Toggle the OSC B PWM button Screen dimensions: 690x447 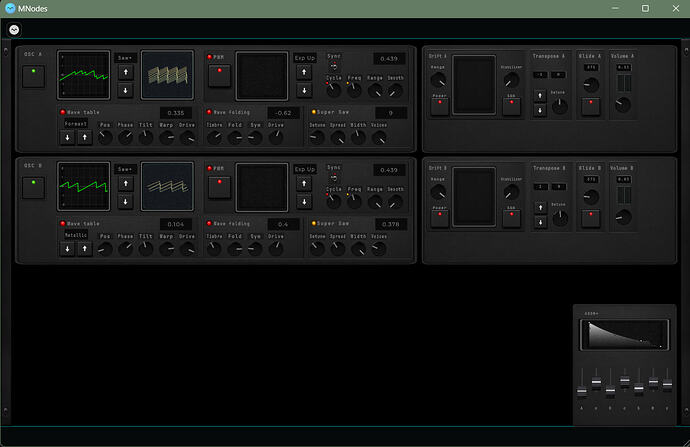point(219,187)
